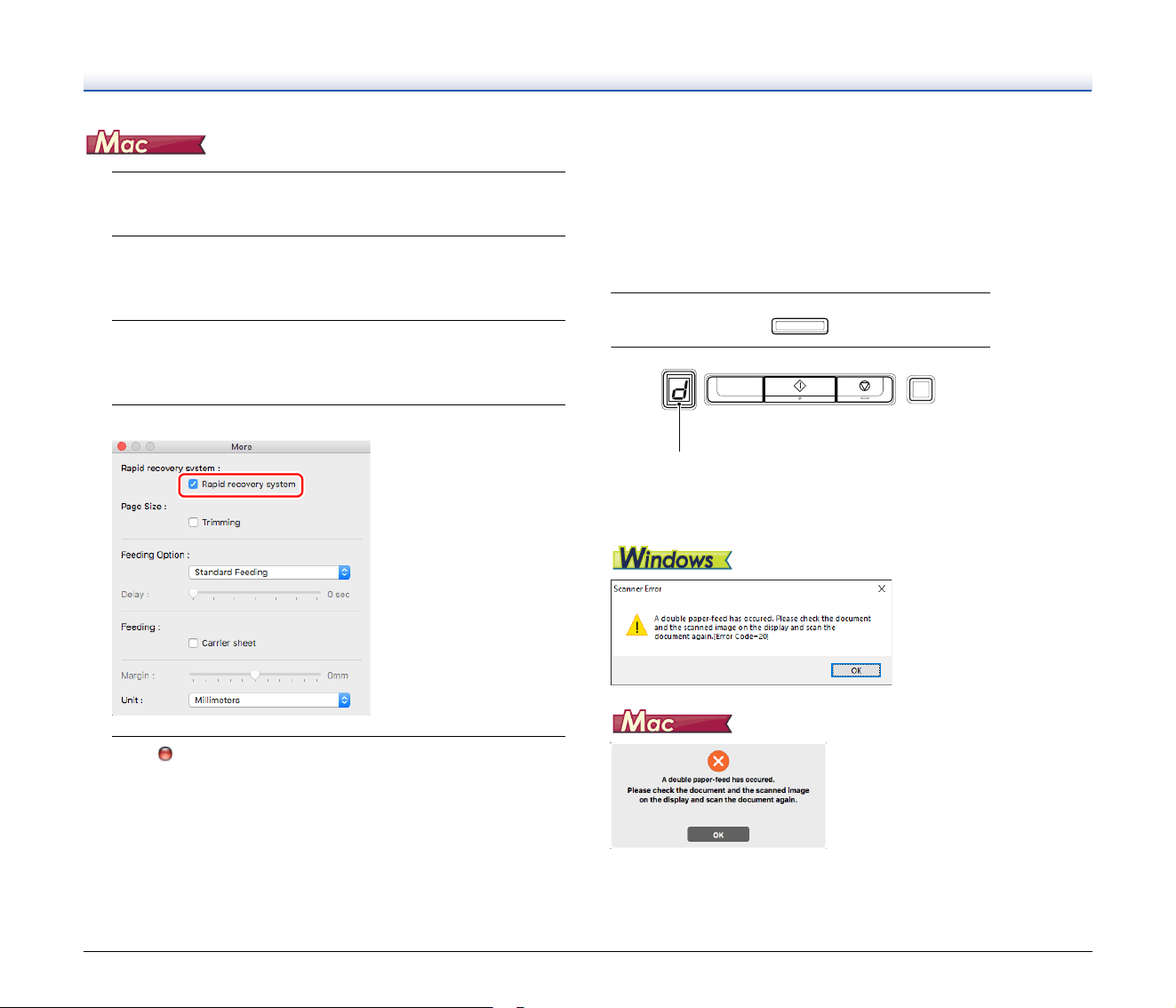Click the 'A double paper-feed has occured.' Mac message
The height and width of the screenshot is (1008, 1176).
(718, 780)
